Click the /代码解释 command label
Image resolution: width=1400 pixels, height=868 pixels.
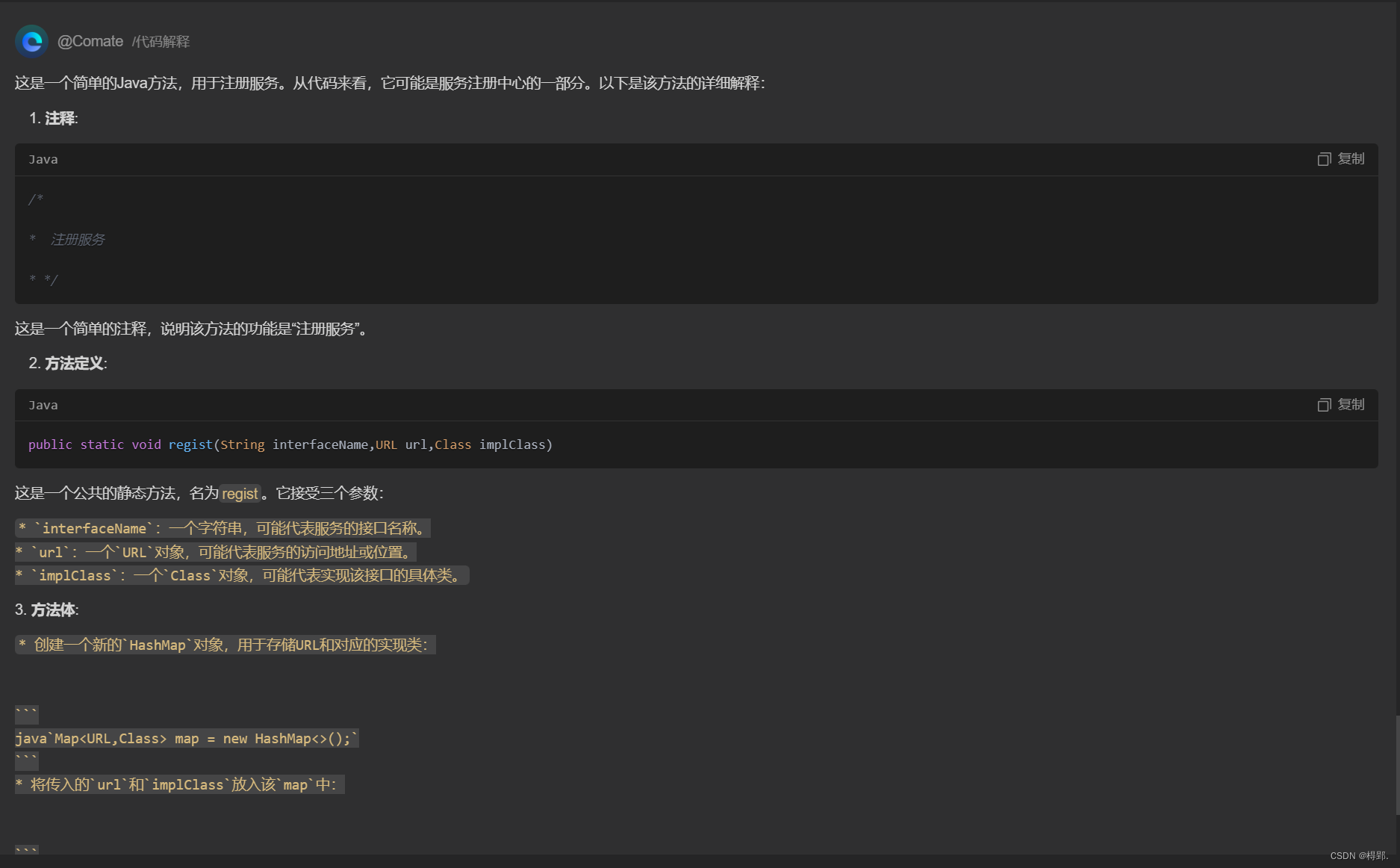click(x=161, y=42)
